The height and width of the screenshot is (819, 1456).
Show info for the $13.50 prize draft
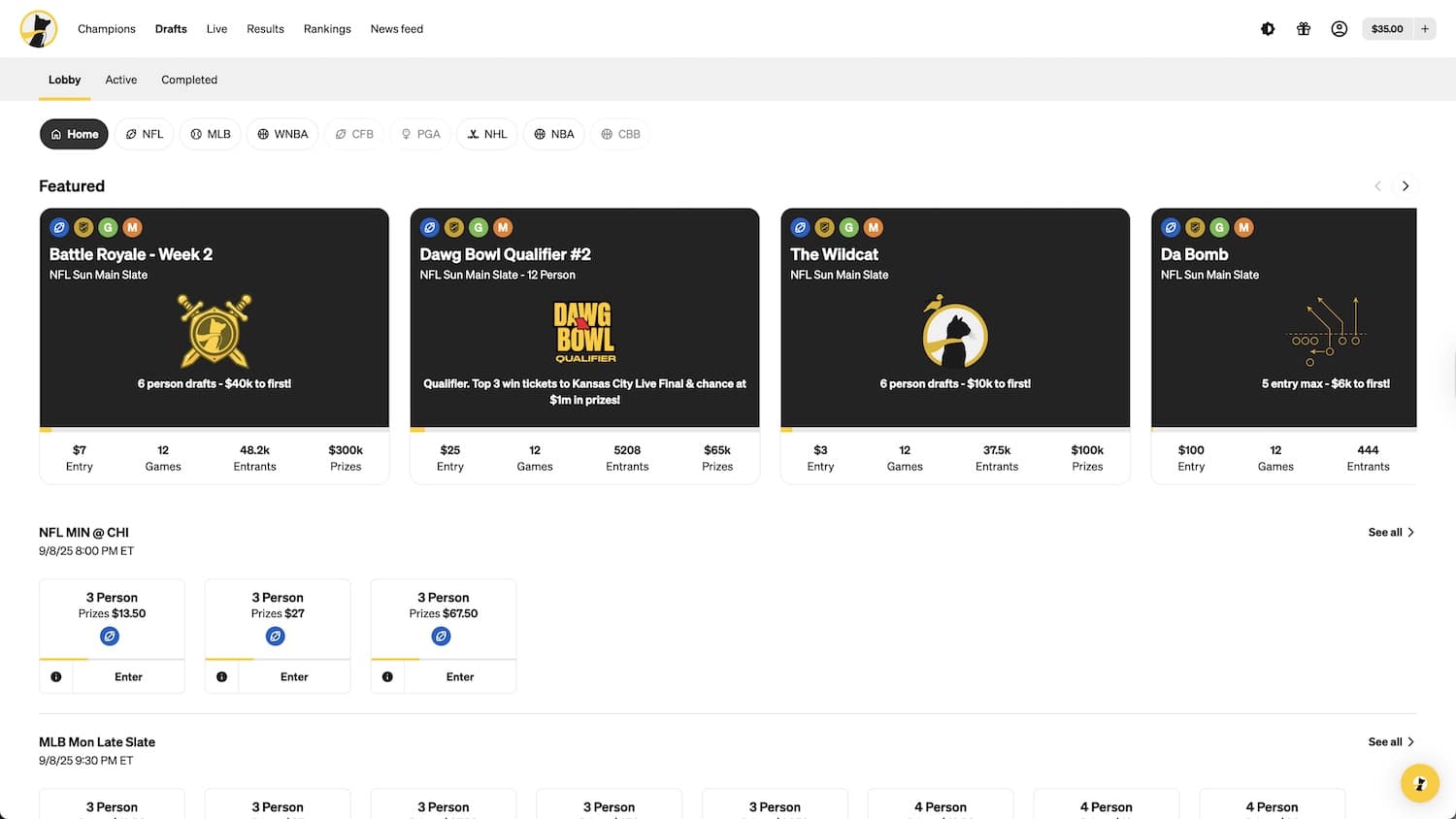tap(56, 677)
